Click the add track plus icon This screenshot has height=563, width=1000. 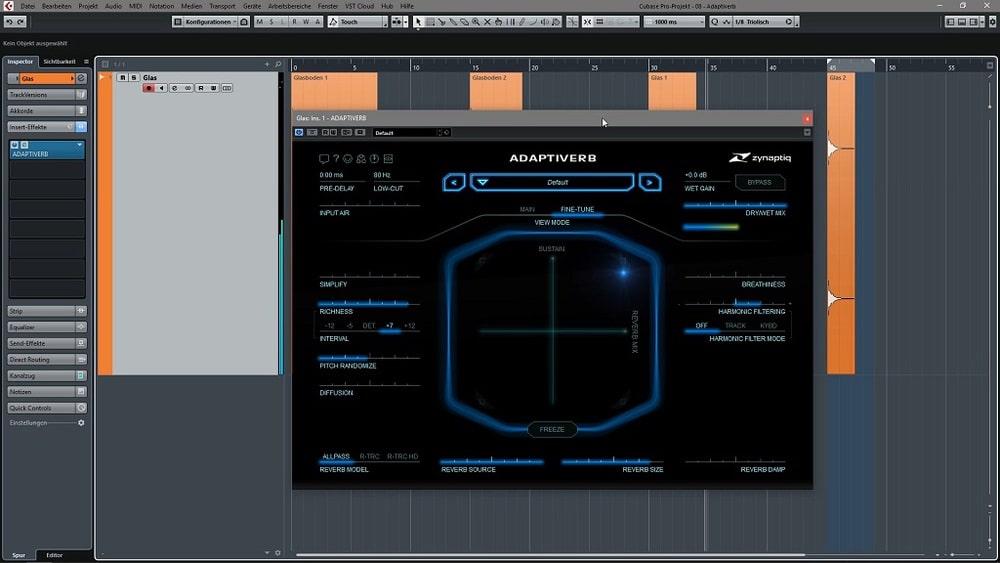coord(267,64)
